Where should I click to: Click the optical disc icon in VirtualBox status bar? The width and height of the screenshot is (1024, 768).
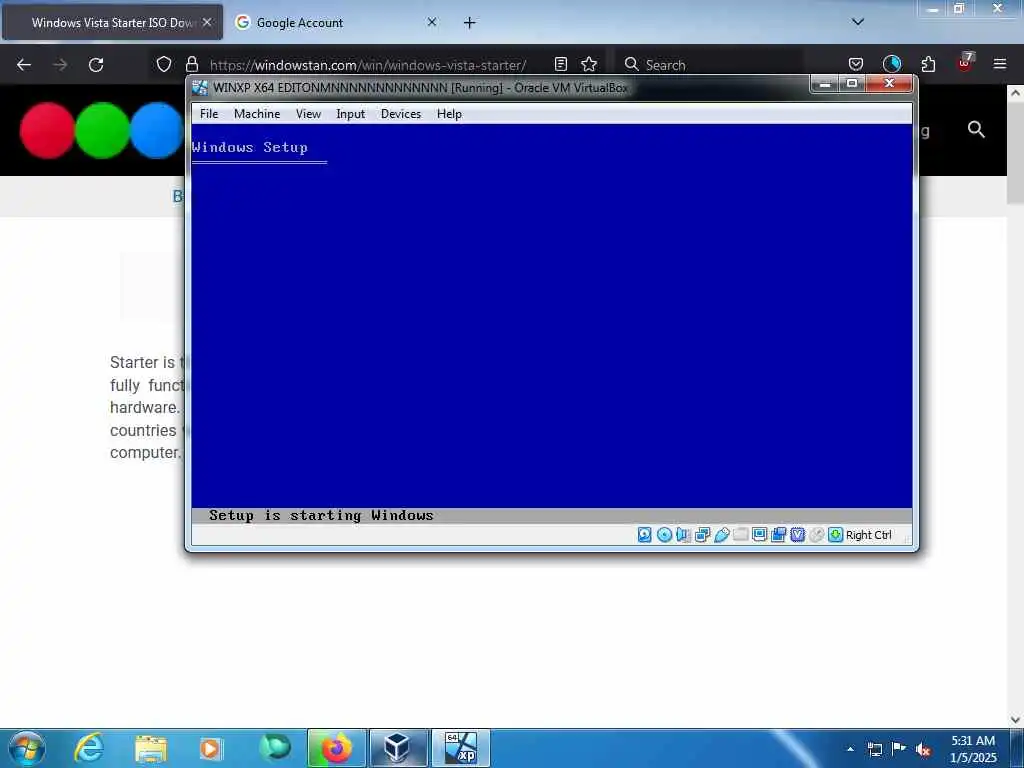click(x=664, y=535)
